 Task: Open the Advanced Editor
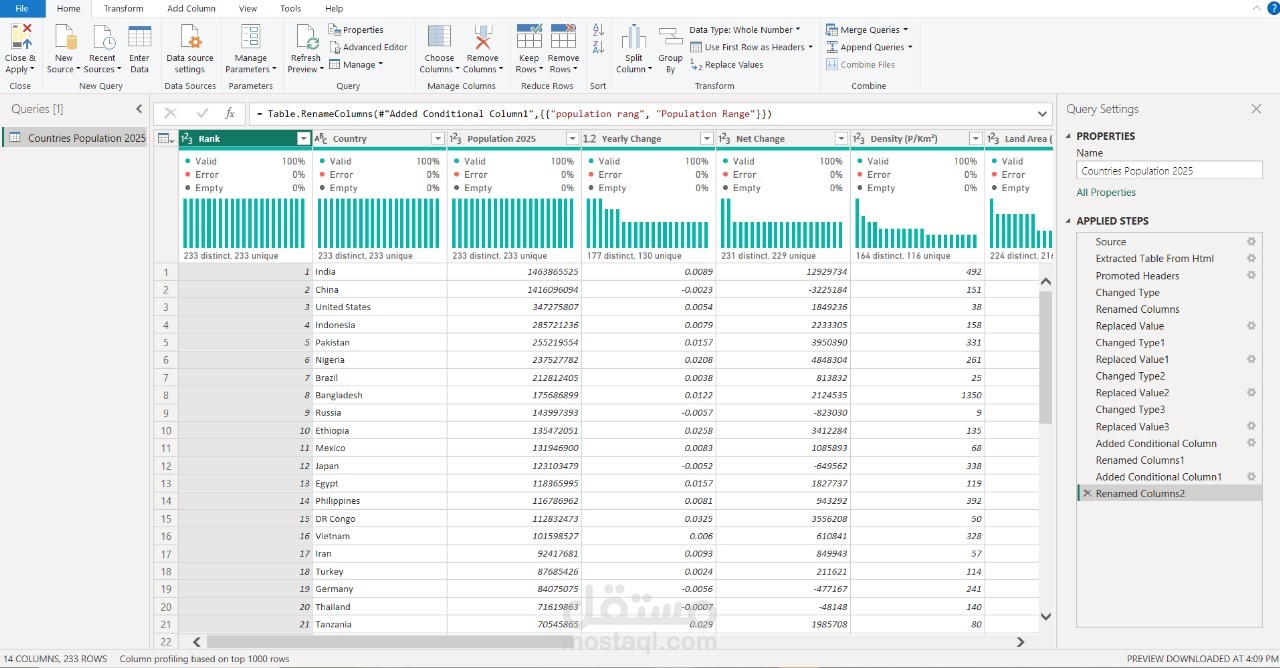coord(368,47)
